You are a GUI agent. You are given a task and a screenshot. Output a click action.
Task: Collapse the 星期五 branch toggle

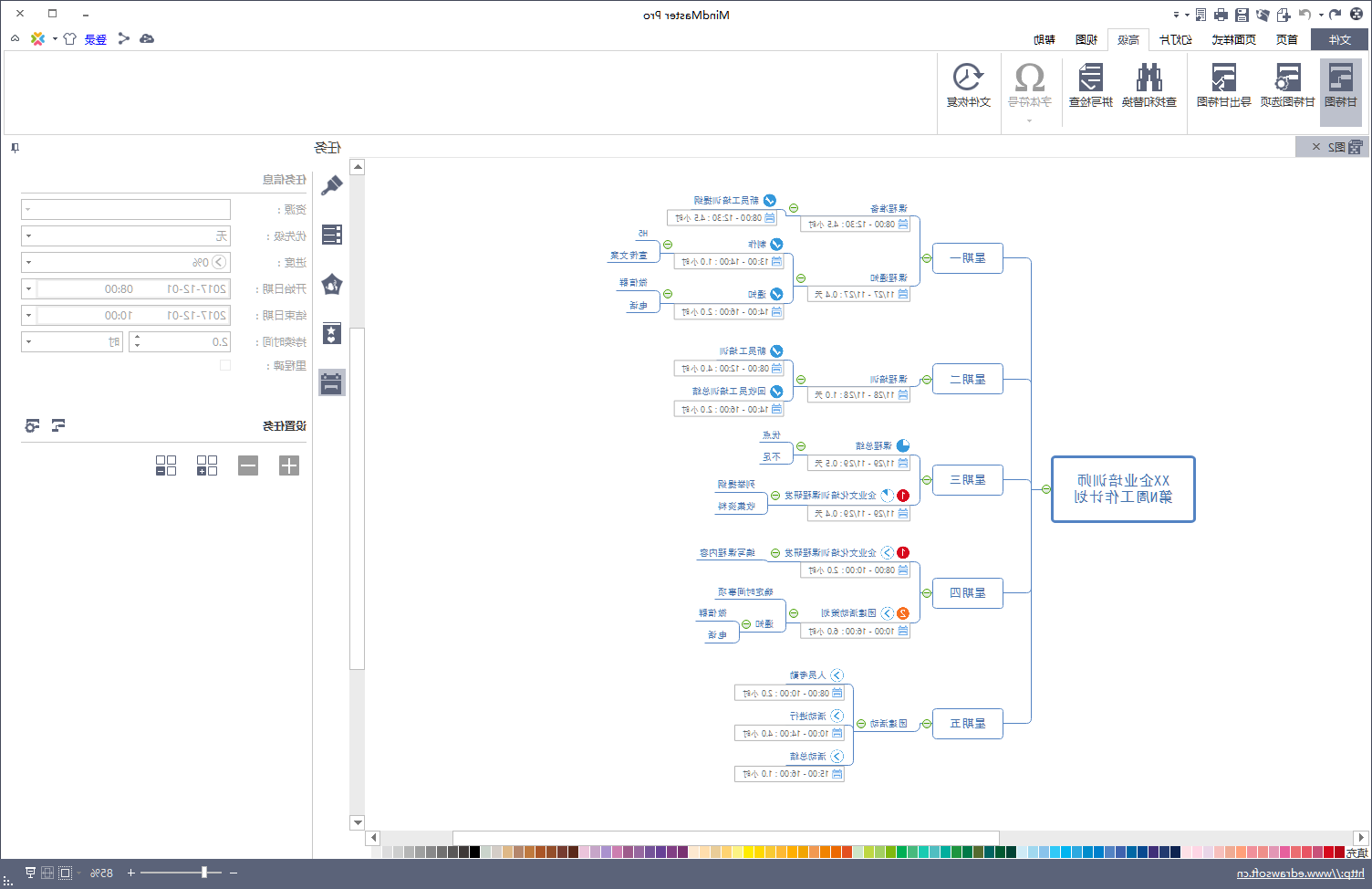click(x=927, y=724)
